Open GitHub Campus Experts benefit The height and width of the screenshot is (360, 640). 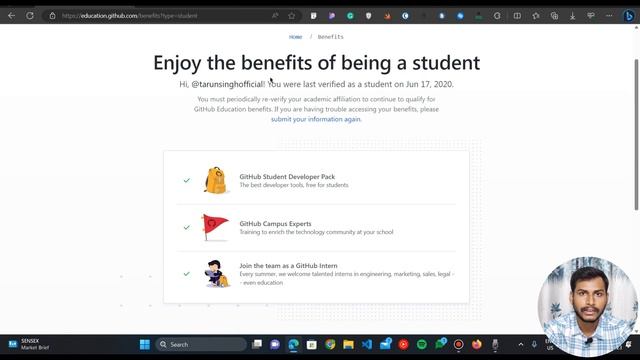click(x=275, y=224)
